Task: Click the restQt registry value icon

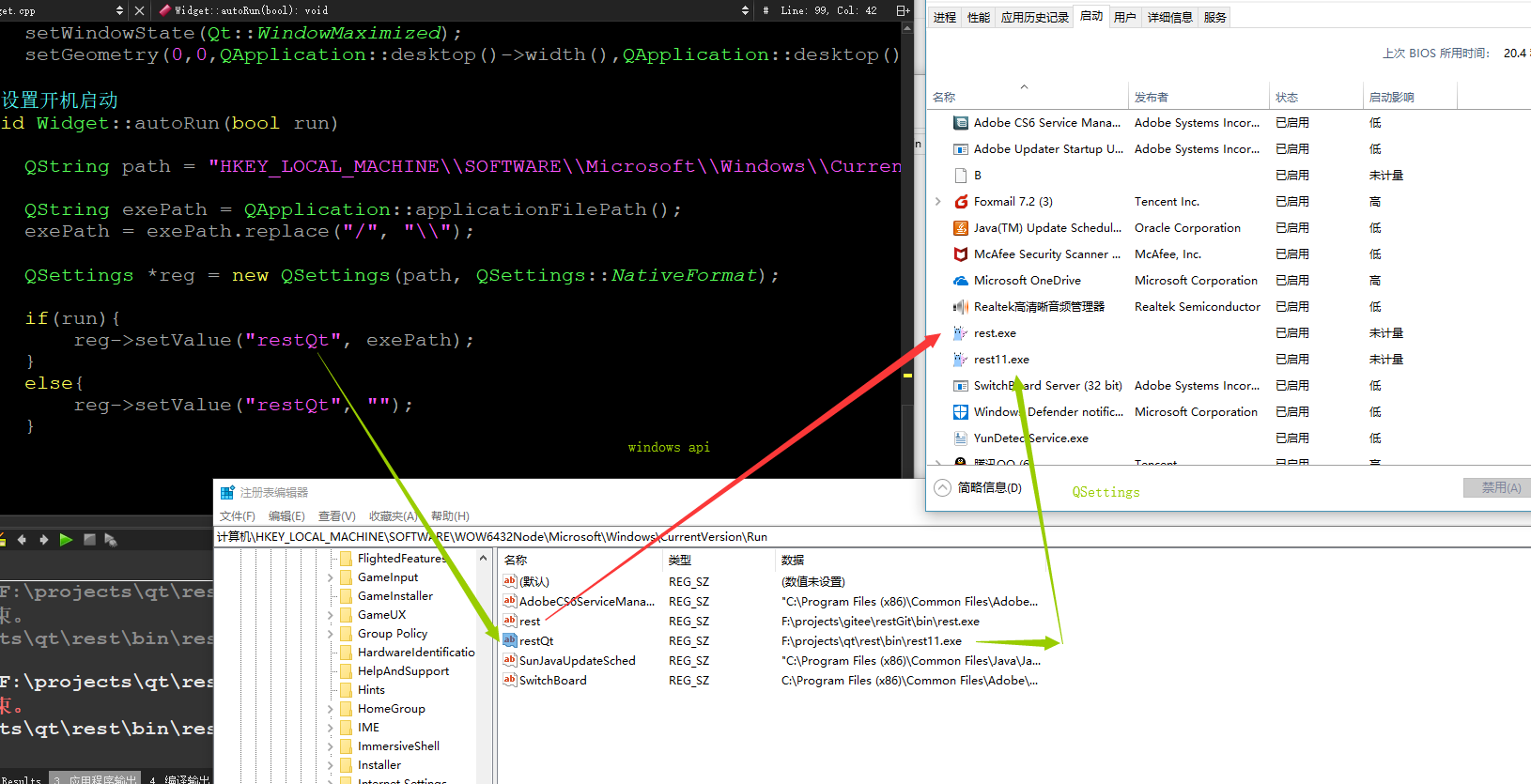Action: point(510,640)
